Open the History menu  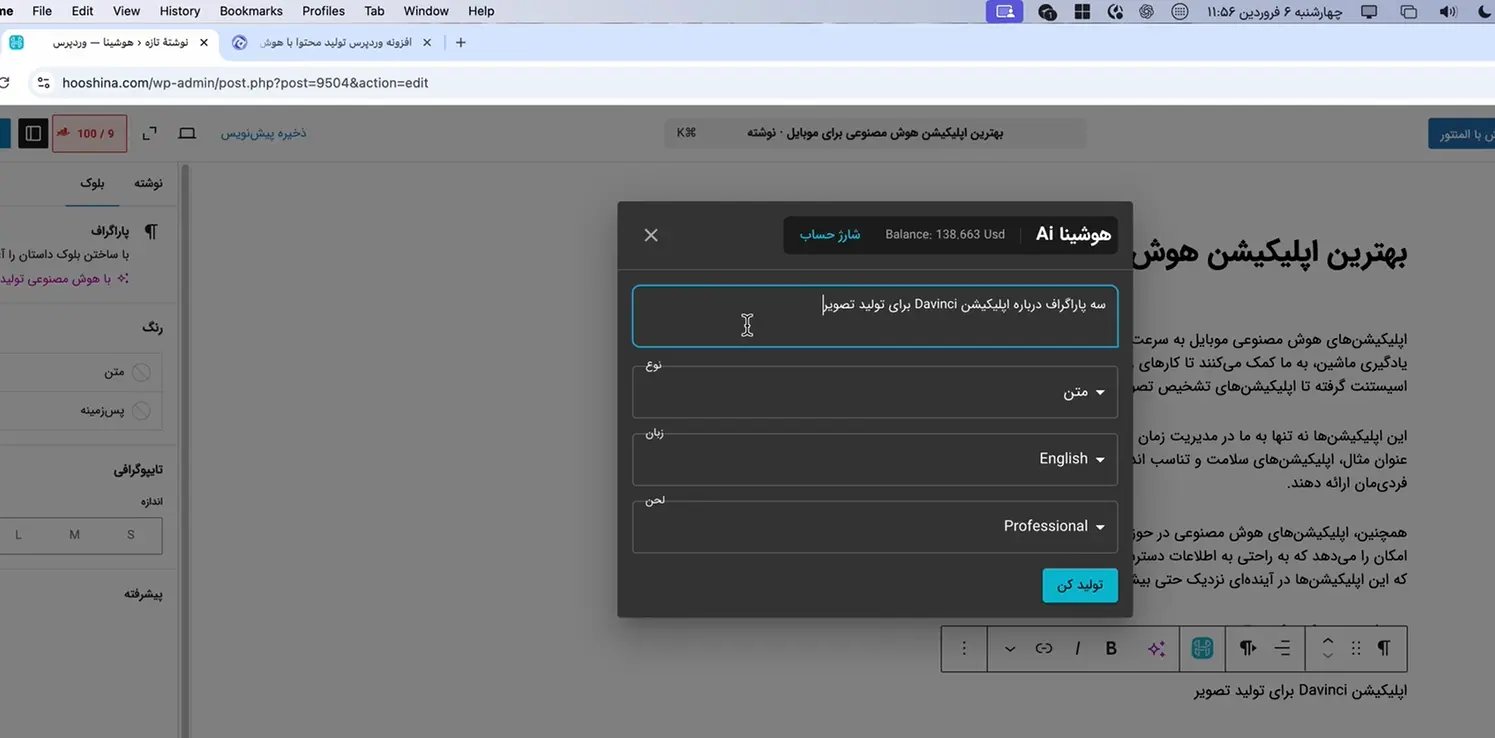pos(180,11)
